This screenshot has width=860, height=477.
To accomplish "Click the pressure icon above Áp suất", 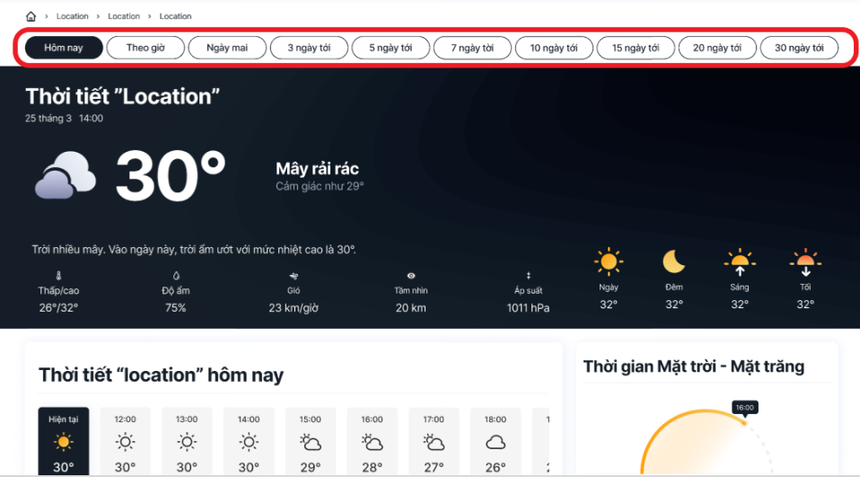I will click(528, 276).
